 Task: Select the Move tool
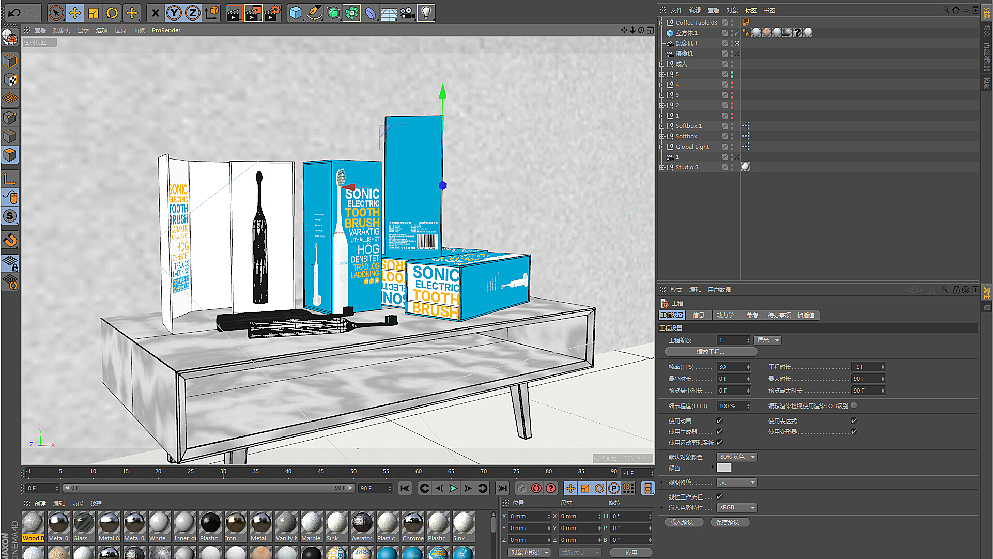75,12
